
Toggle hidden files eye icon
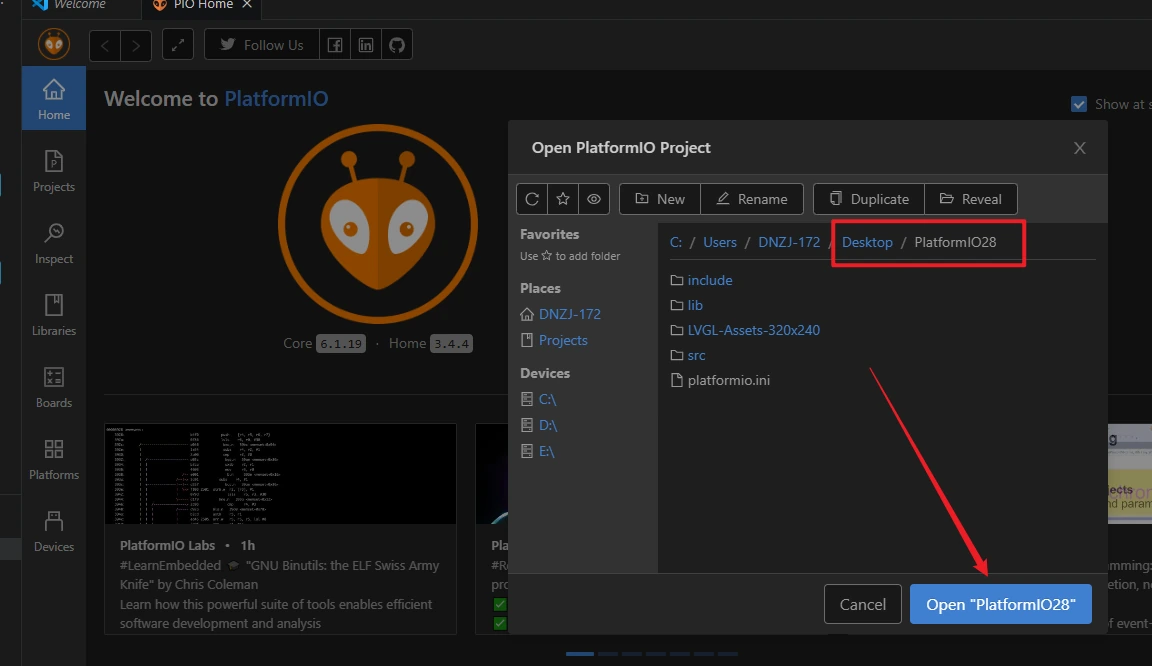[594, 199]
